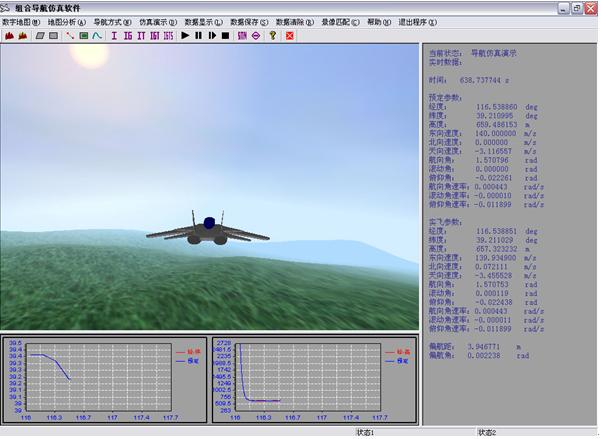Open the 数字地图 menu
The height and width of the screenshot is (439, 601).
pyautogui.click(x=20, y=21)
